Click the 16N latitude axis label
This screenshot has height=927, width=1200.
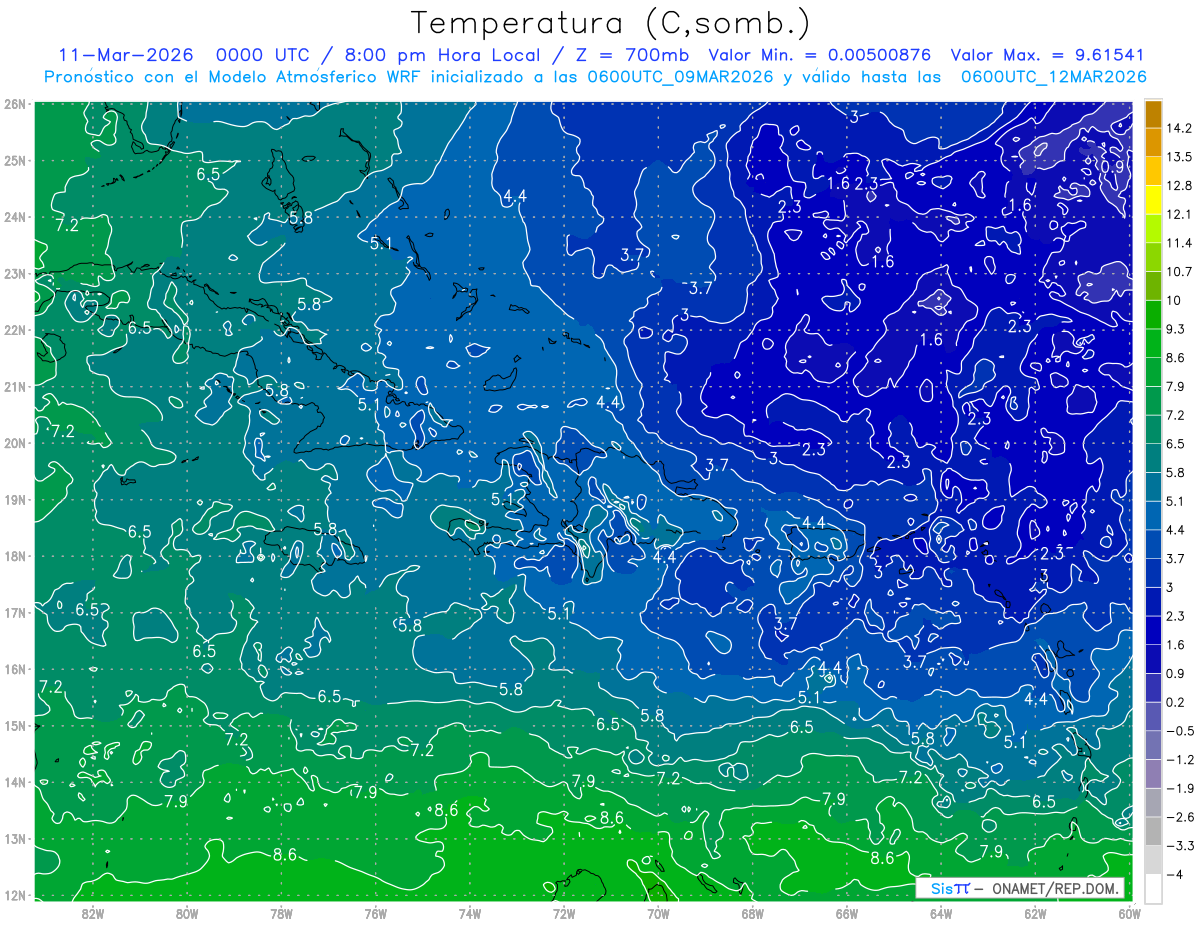click(14, 670)
